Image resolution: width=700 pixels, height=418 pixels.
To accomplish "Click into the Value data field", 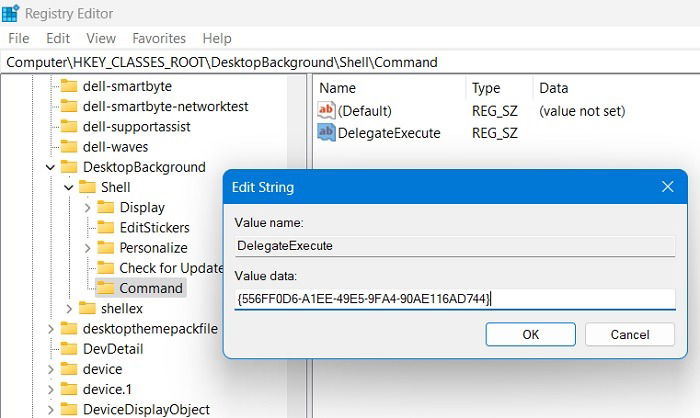I will (x=455, y=299).
